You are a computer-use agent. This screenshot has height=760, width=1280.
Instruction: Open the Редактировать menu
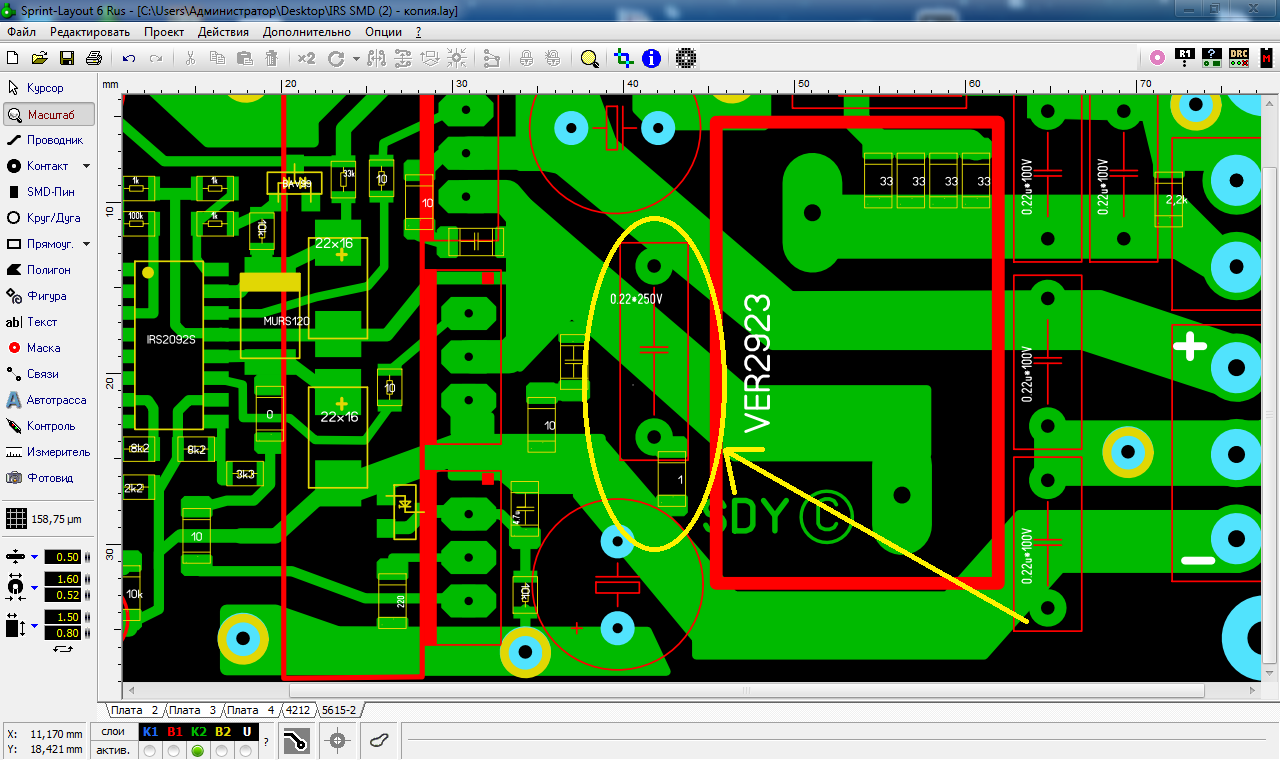click(90, 31)
